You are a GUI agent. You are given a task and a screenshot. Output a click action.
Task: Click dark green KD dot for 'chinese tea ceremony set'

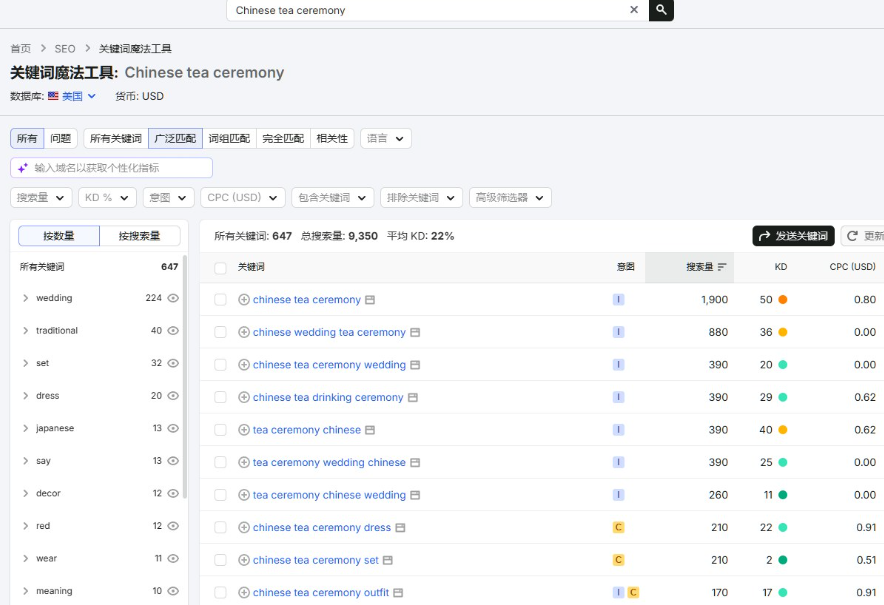(x=783, y=560)
